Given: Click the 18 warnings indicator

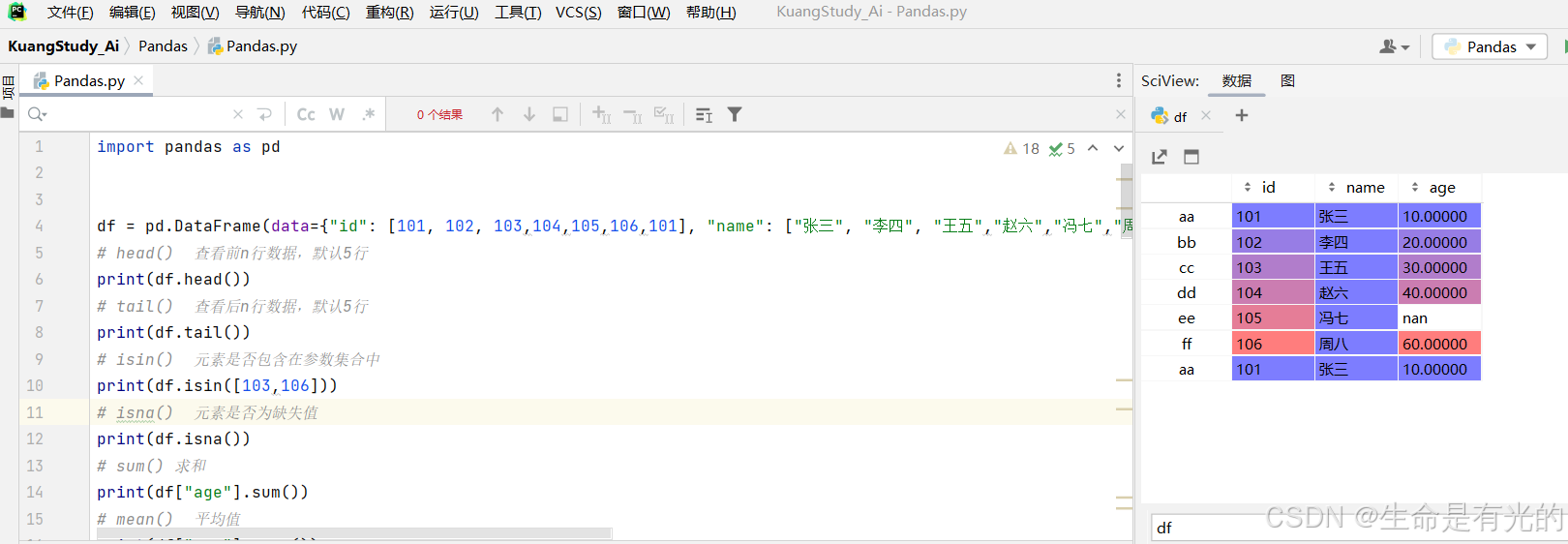Looking at the screenshot, I should point(1021,148).
